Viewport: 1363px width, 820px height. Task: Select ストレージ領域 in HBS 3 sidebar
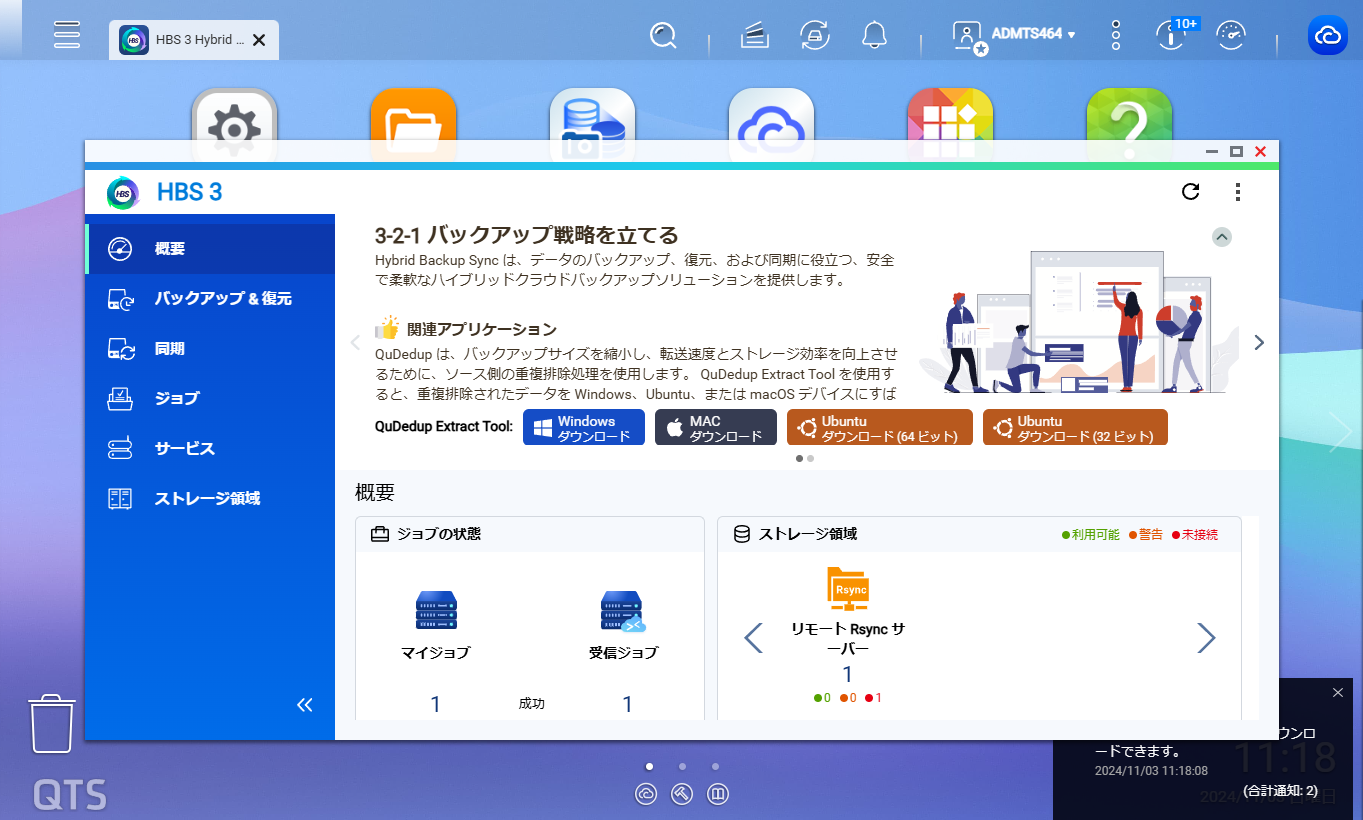tap(210, 498)
